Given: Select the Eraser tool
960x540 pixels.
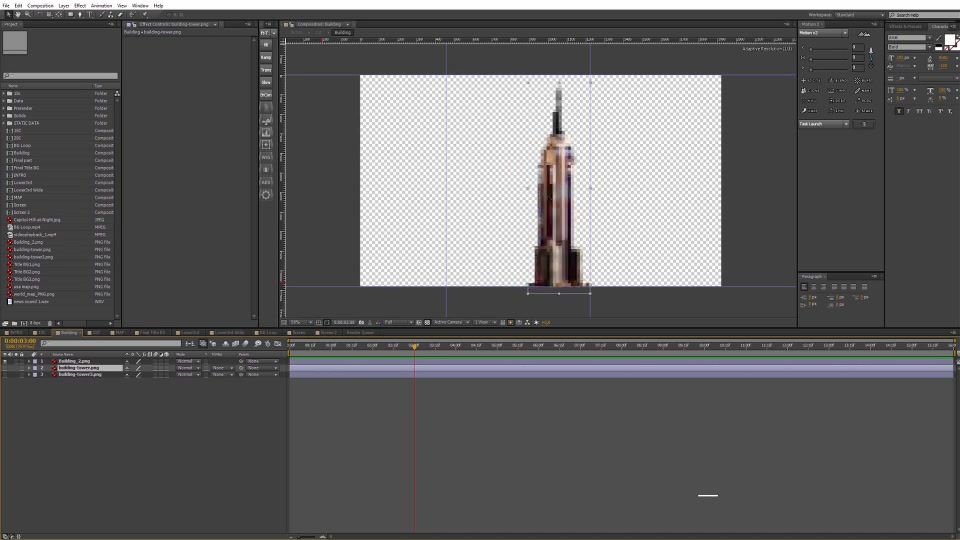Looking at the screenshot, I should point(120,15).
